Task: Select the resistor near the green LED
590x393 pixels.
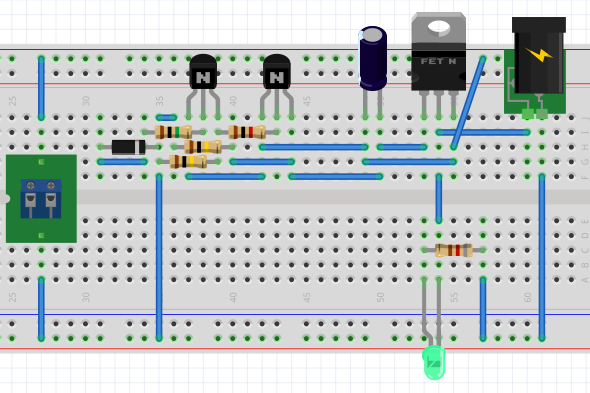Action: click(x=454, y=250)
